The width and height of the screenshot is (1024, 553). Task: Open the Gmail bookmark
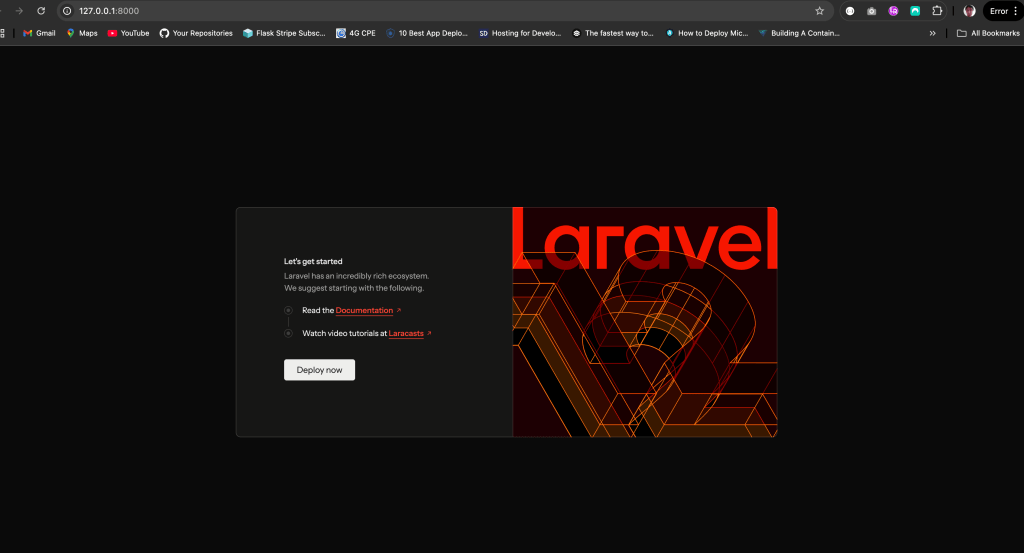tap(39, 33)
